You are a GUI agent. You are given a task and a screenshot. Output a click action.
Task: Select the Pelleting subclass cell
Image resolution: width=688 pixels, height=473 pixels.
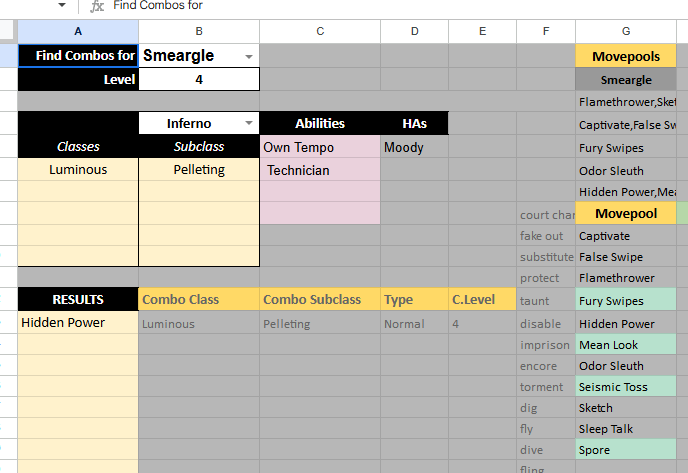tap(199, 170)
